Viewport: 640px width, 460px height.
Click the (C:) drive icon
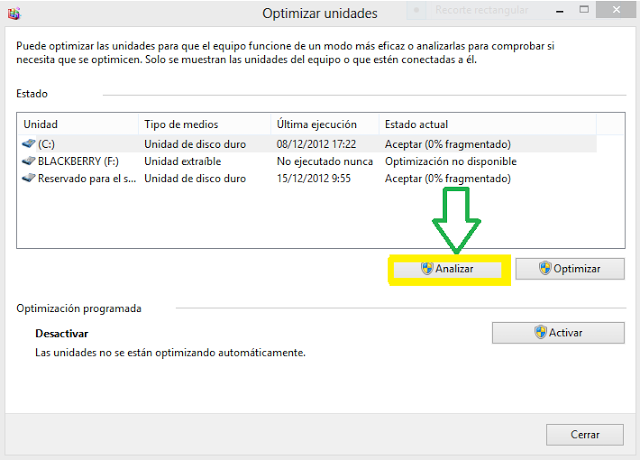point(29,144)
